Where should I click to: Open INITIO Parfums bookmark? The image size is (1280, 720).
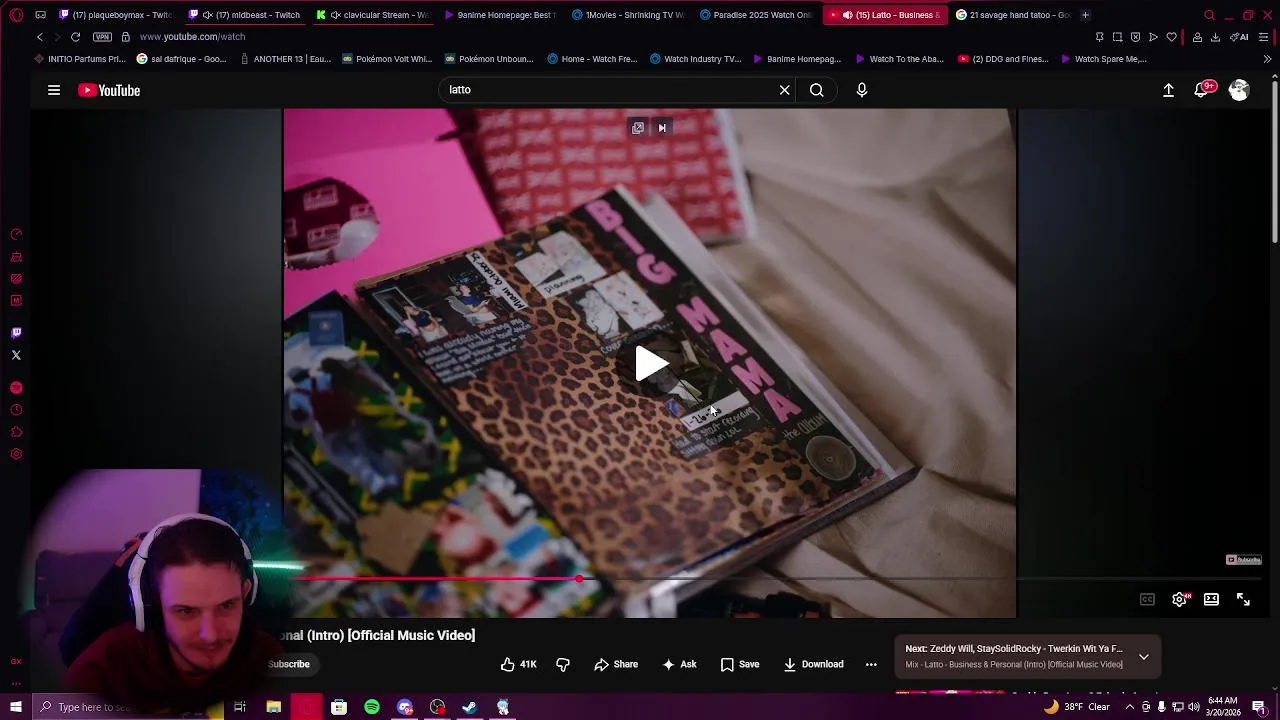click(79, 59)
